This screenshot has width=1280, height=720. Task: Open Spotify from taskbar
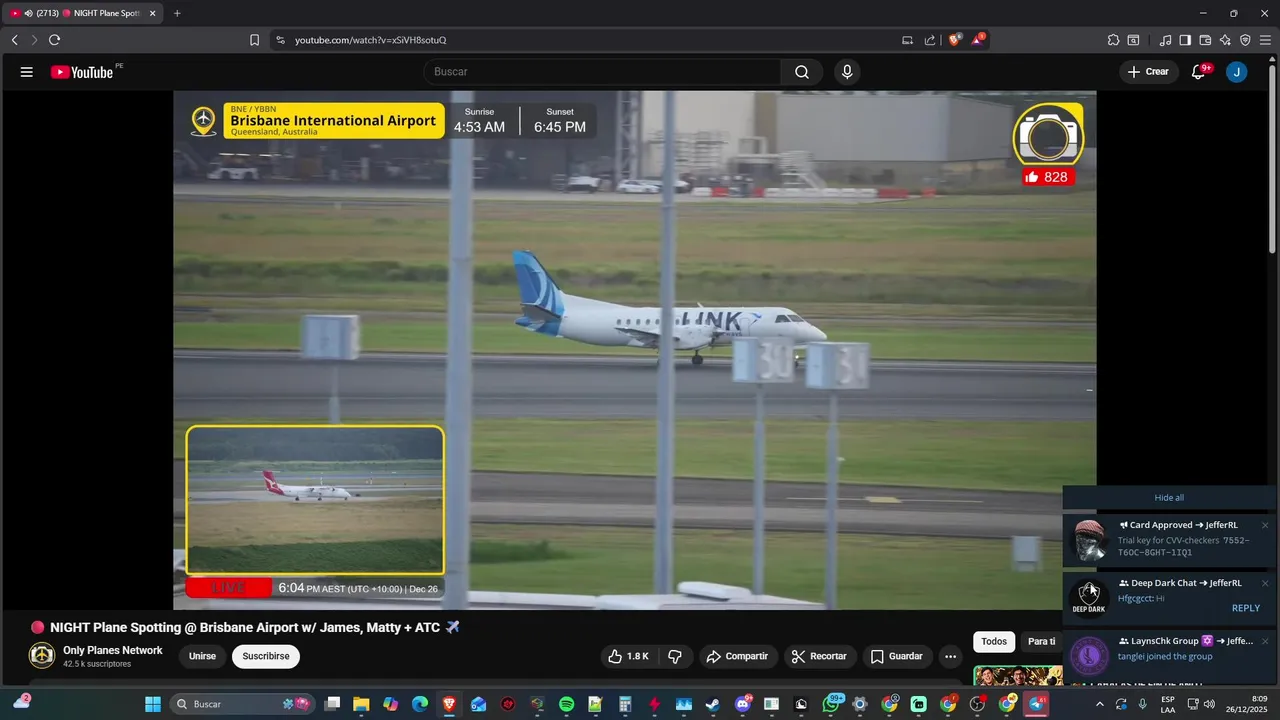[x=566, y=704]
